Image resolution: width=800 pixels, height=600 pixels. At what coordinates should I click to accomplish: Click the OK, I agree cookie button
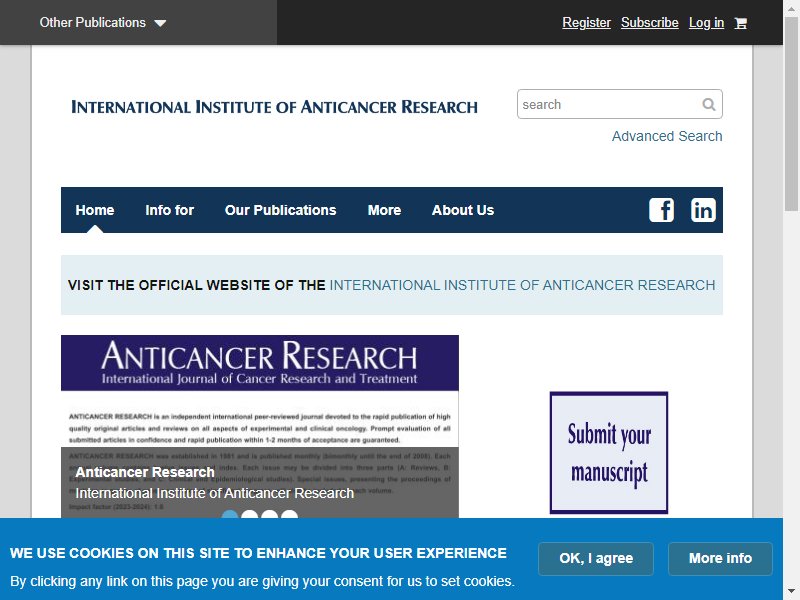(x=596, y=559)
